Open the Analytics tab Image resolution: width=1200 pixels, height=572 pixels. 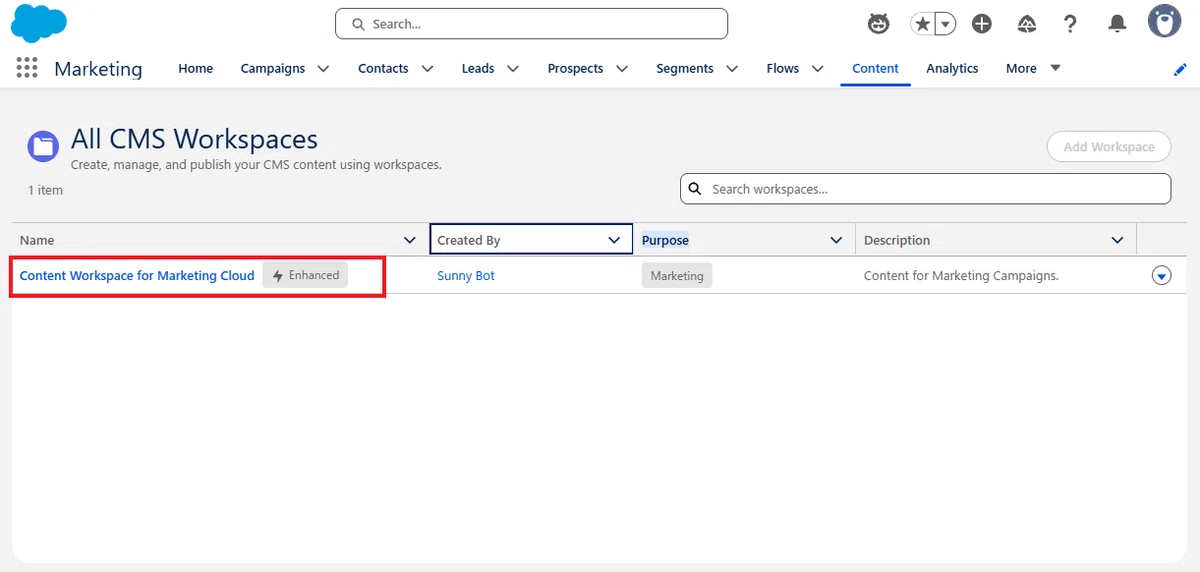952,68
